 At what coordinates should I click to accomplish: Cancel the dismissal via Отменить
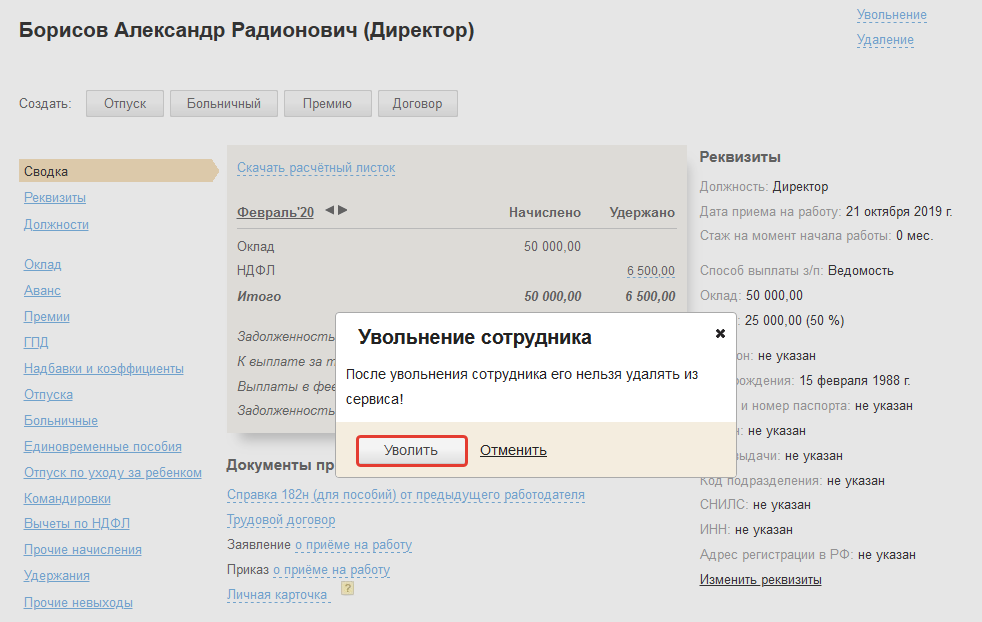(513, 450)
